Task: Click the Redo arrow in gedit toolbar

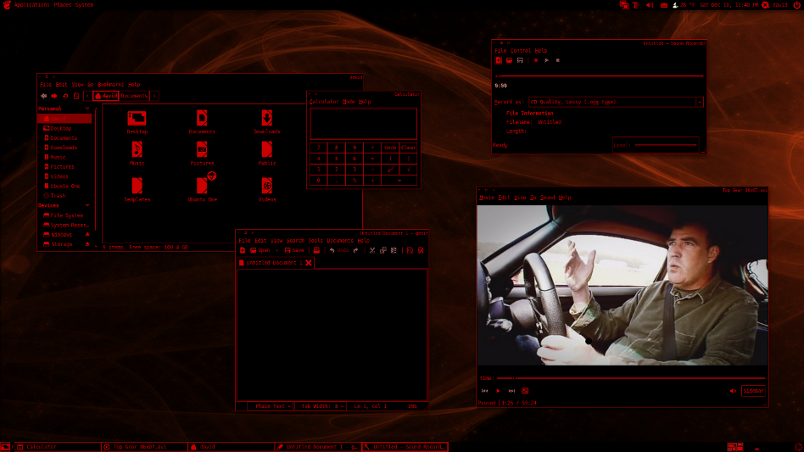Action: click(x=356, y=251)
